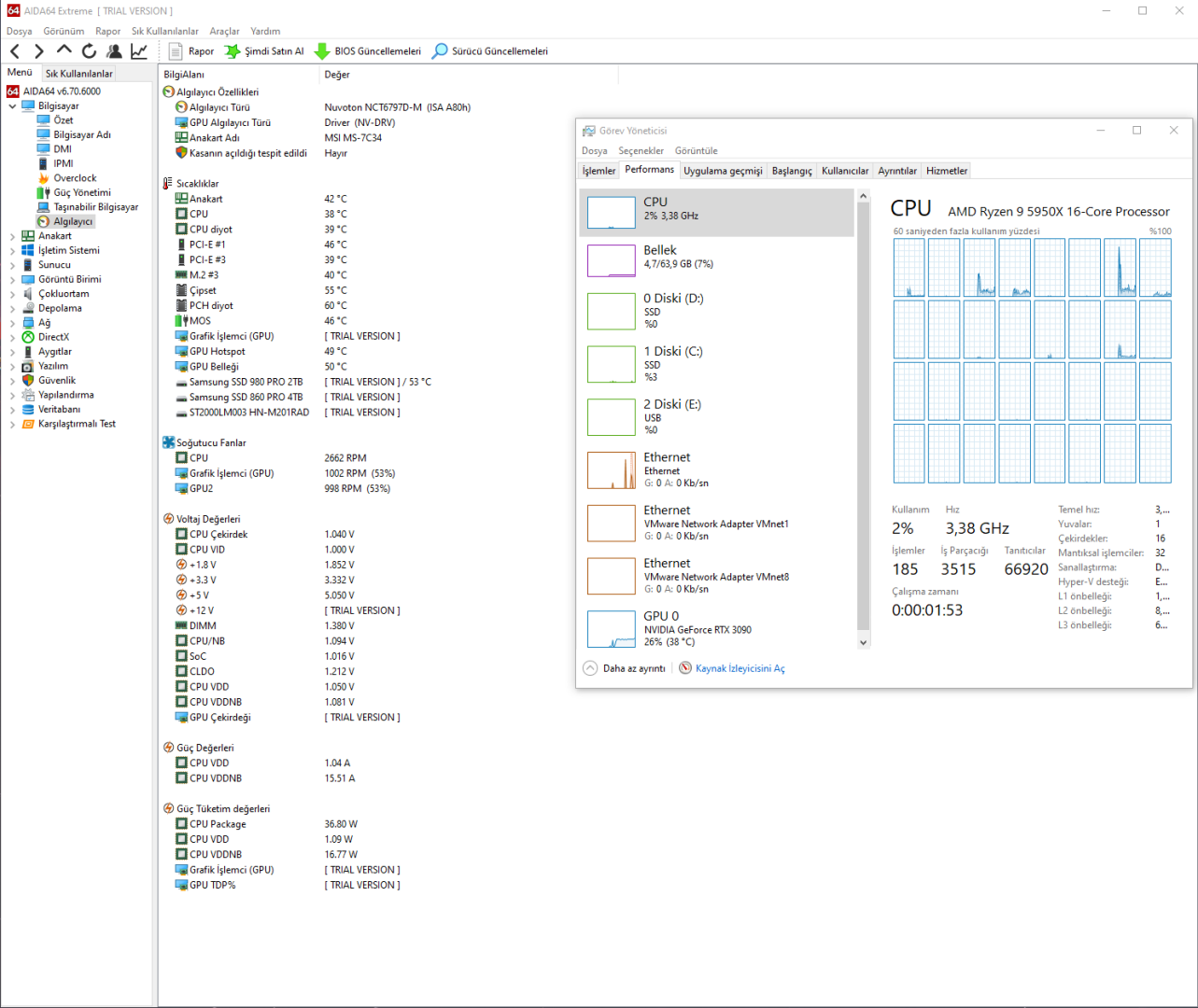Click the Karşılaştırmalı Test icon in tree
The width and height of the screenshot is (1198, 1008).
tap(28, 424)
